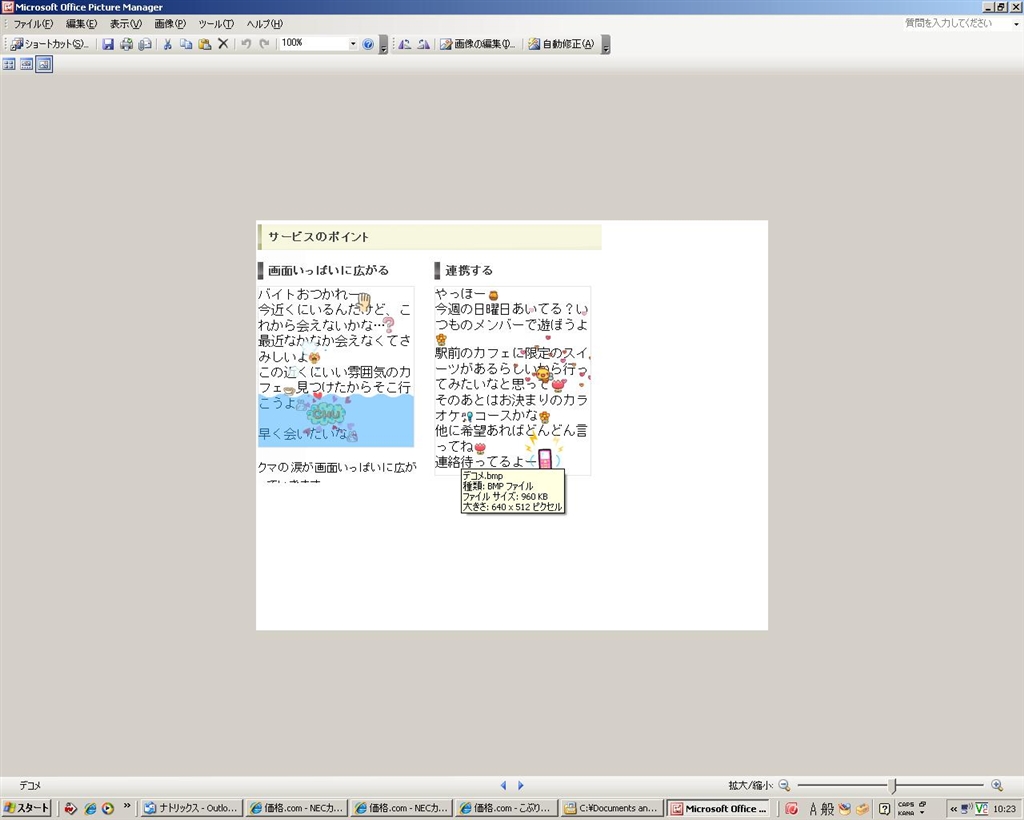
Task: Zoom in with the plus magnifier
Action: pyautogui.click(x=997, y=785)
